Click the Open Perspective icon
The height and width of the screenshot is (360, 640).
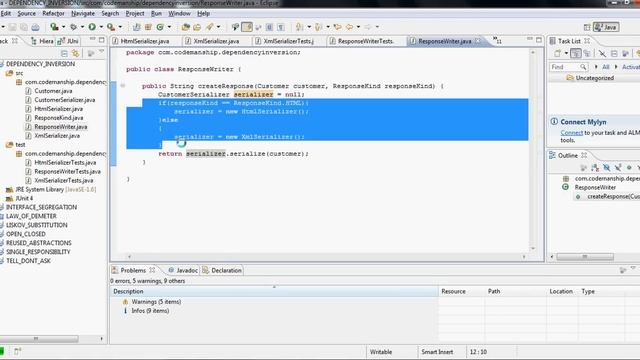pyautogui.click(x=587, y=27)
